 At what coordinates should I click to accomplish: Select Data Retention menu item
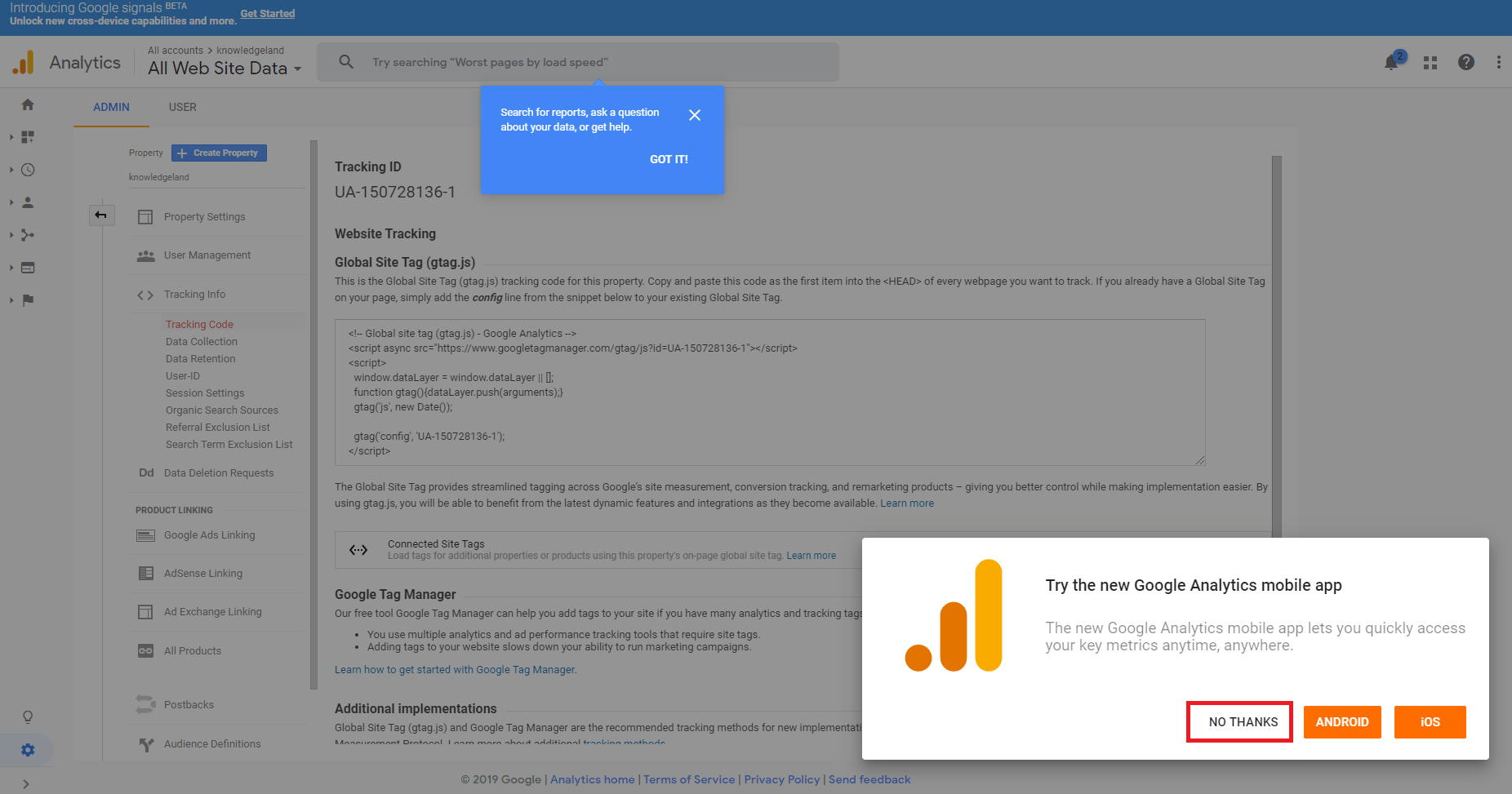[x=200, y=359]
